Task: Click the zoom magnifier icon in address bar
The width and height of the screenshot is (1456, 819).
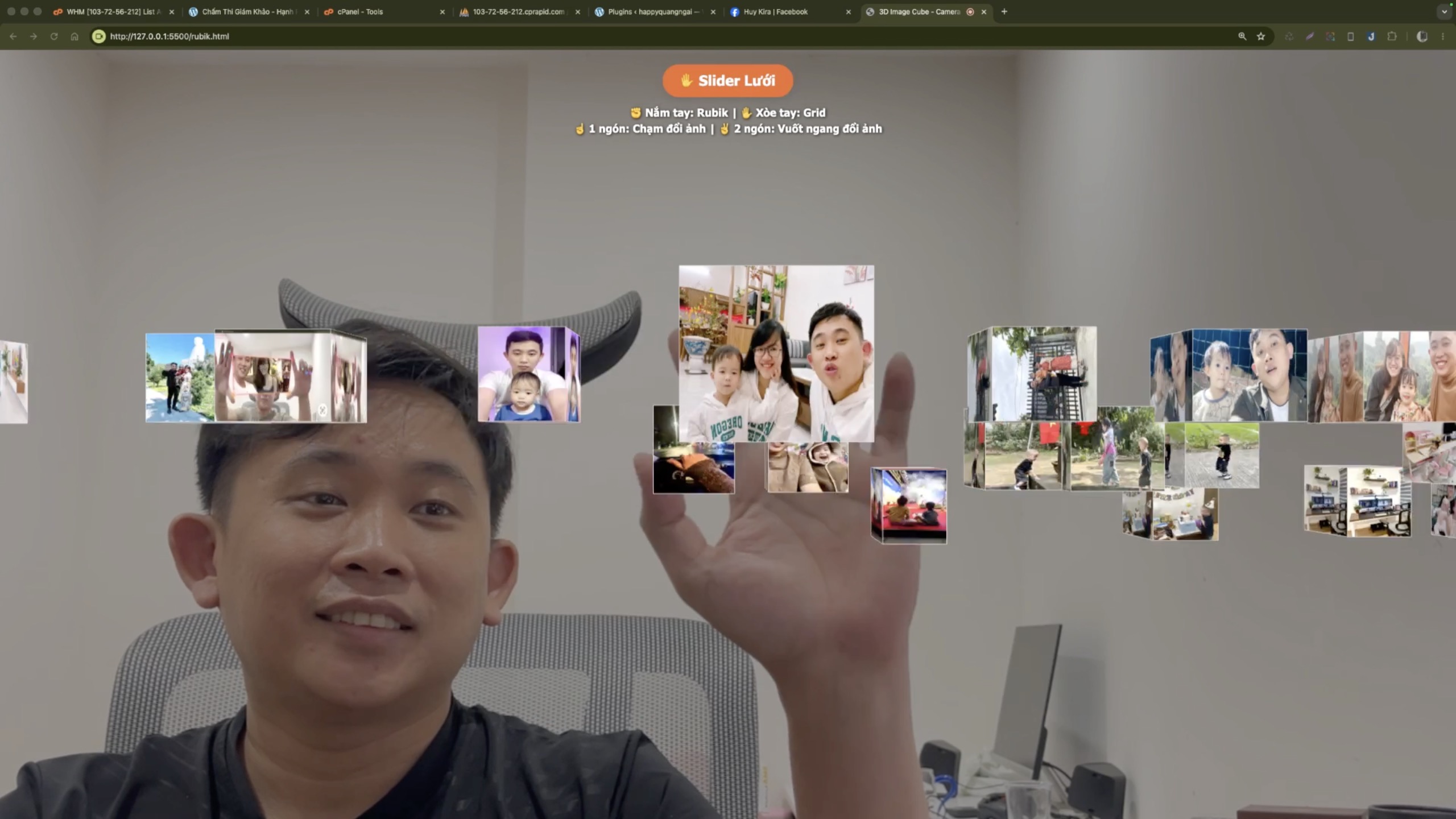Action: 1242,36
